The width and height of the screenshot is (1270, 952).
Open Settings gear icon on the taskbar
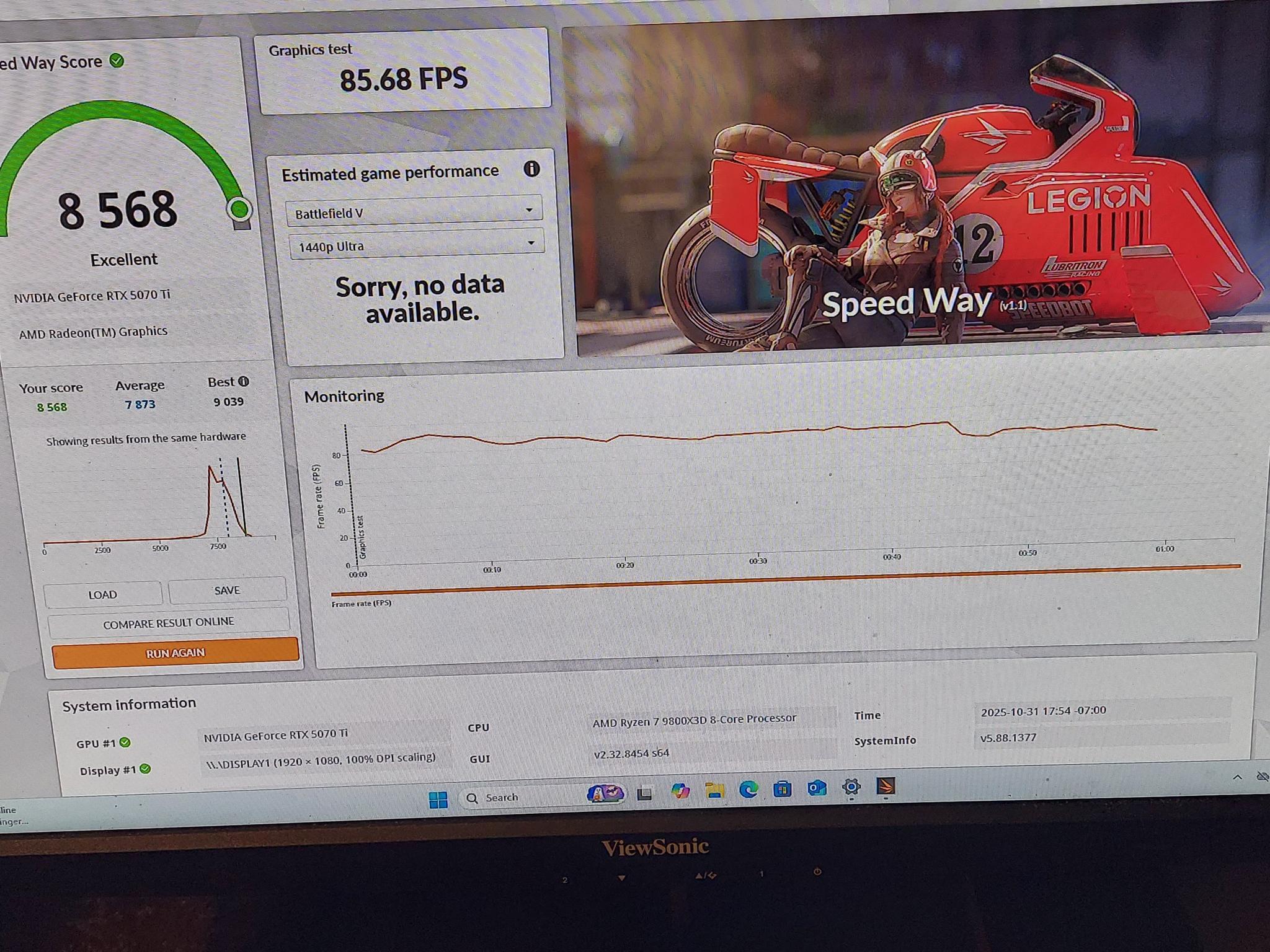point(851,787)
